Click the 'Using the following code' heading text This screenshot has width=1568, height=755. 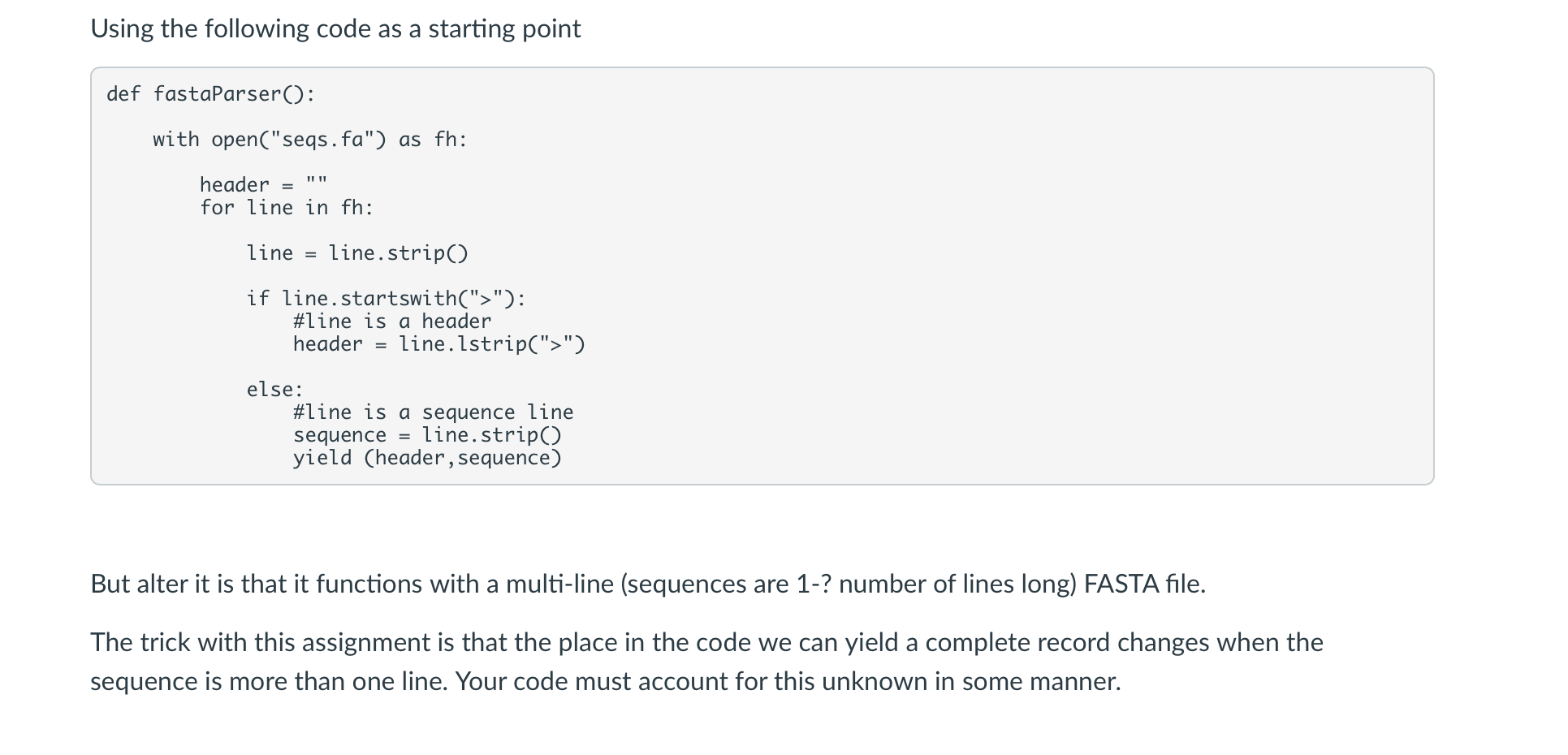[335, 29]
